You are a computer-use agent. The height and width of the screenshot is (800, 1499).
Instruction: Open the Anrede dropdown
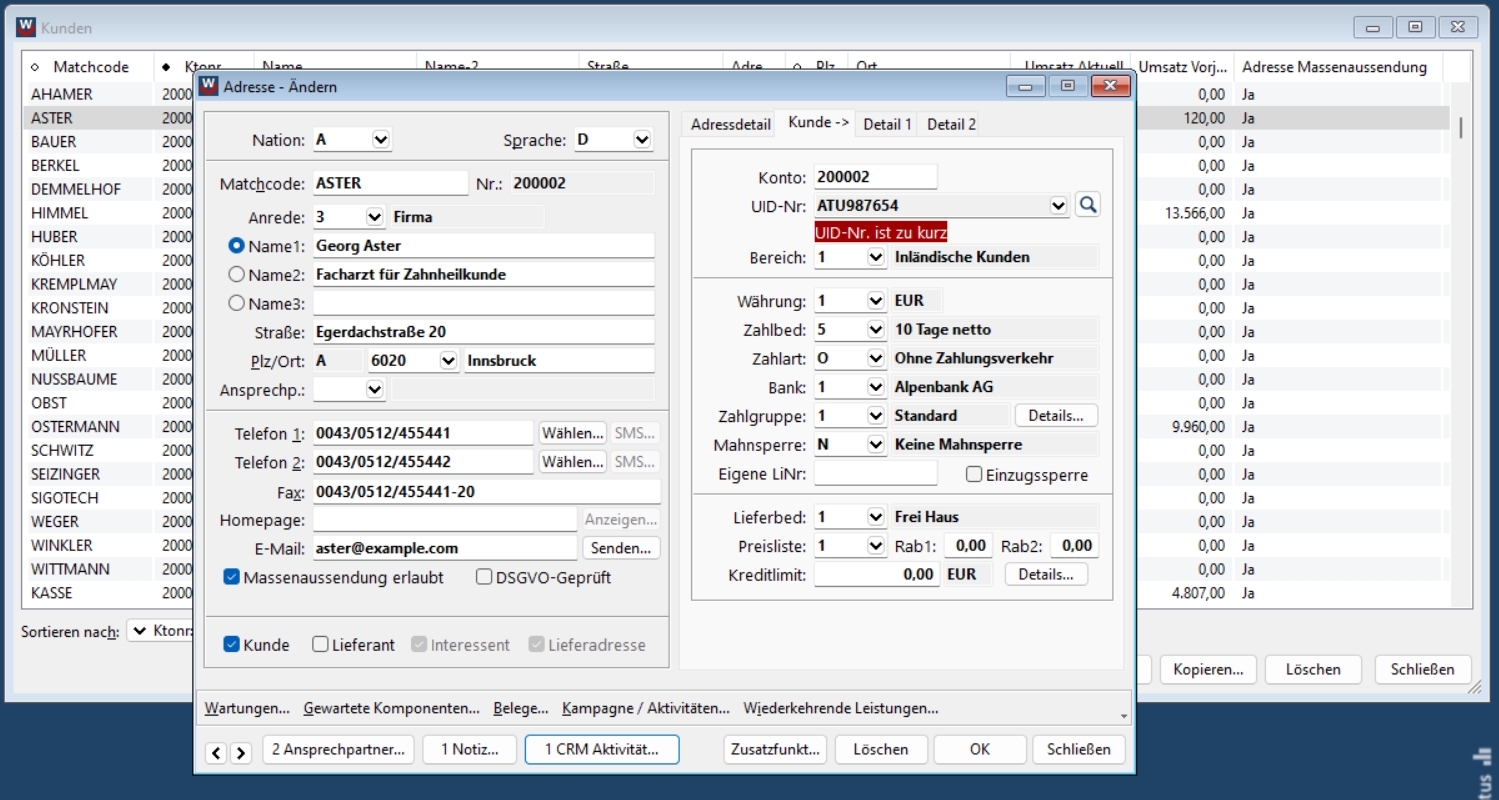(x=375, y=216)
